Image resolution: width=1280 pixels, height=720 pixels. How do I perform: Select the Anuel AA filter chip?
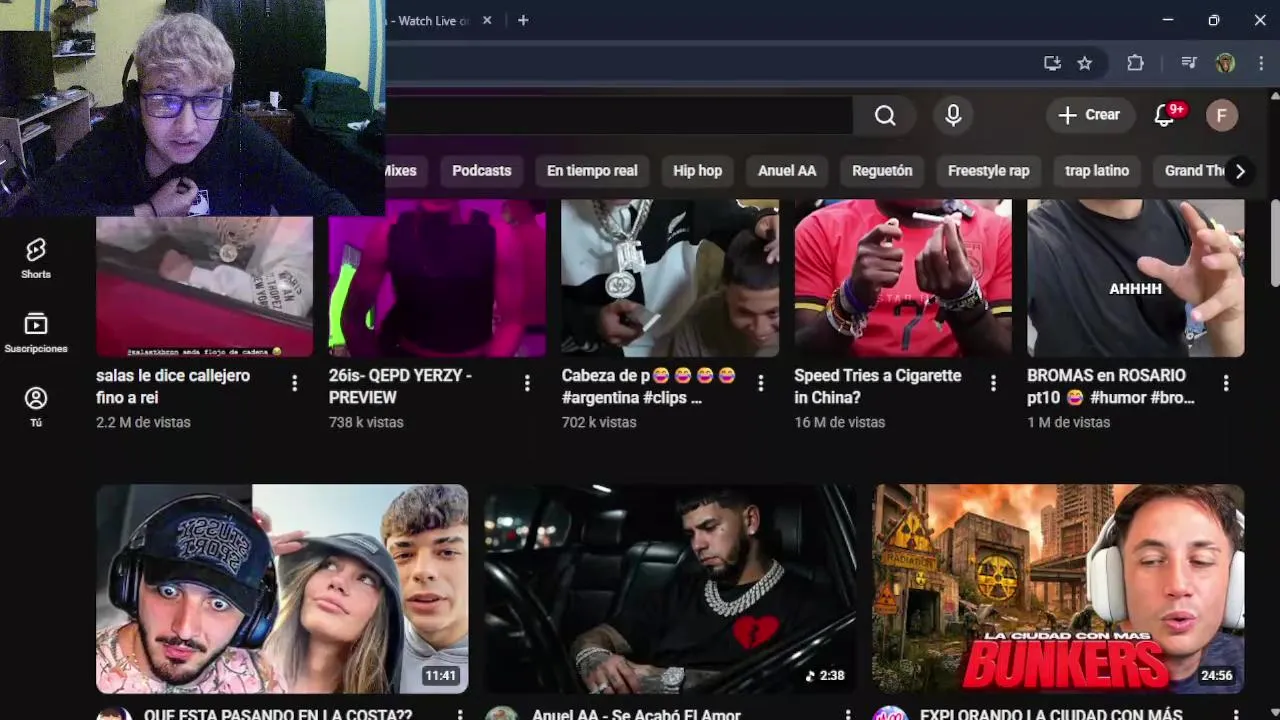(787, 171)
